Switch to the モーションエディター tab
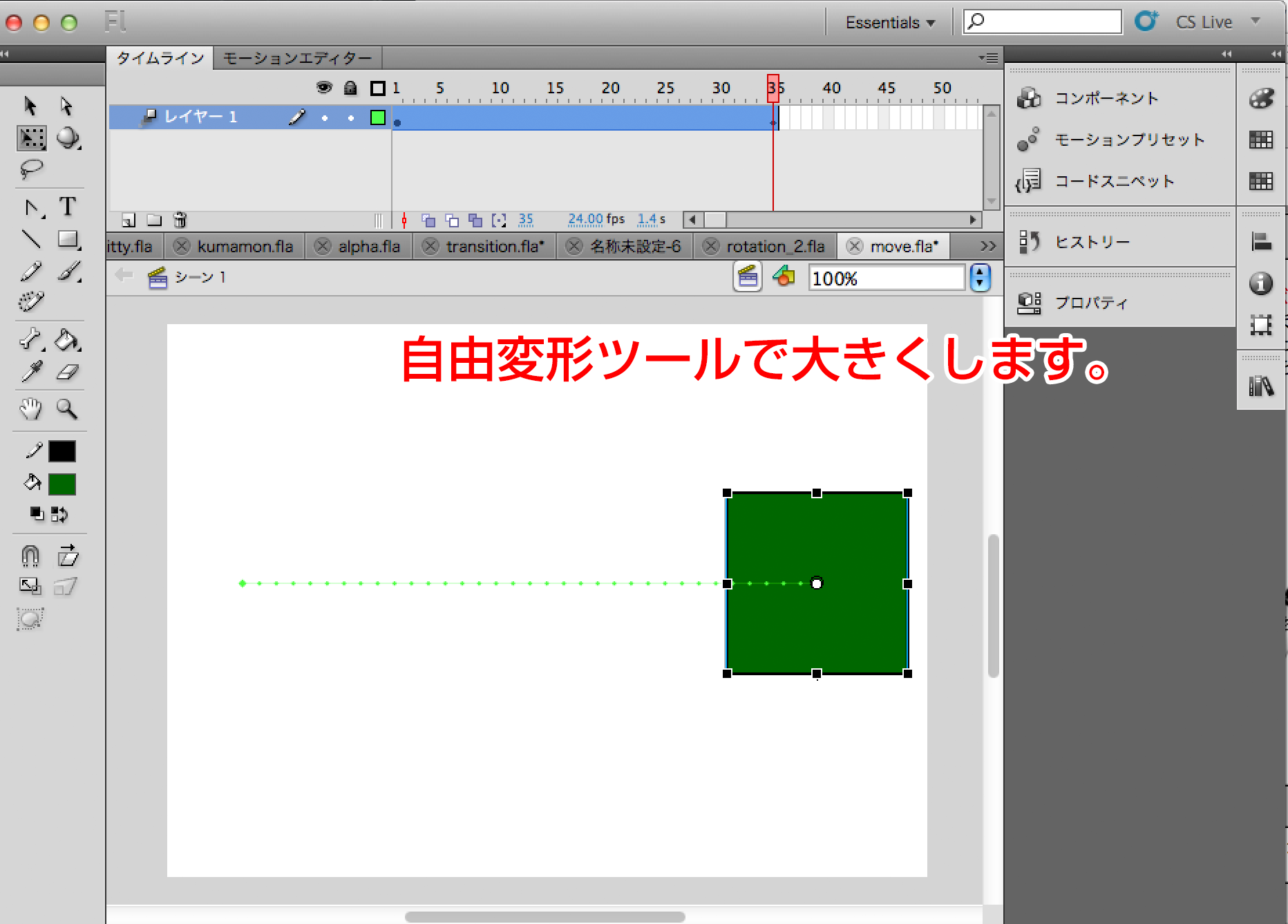Viewport: 1288px width, 924px height. click(x=297, y=59)
